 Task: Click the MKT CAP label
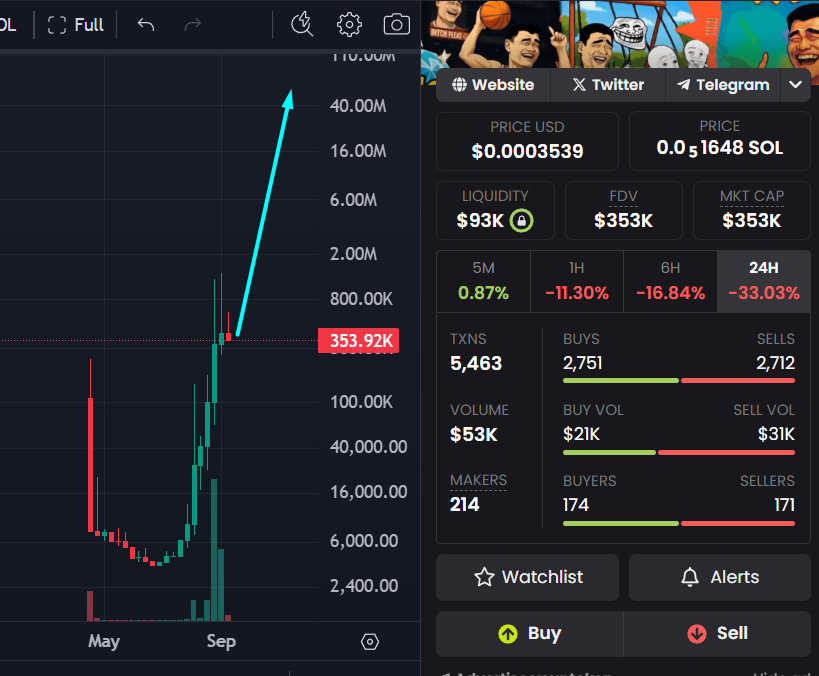pyautogui.click(x=752, y=196)
